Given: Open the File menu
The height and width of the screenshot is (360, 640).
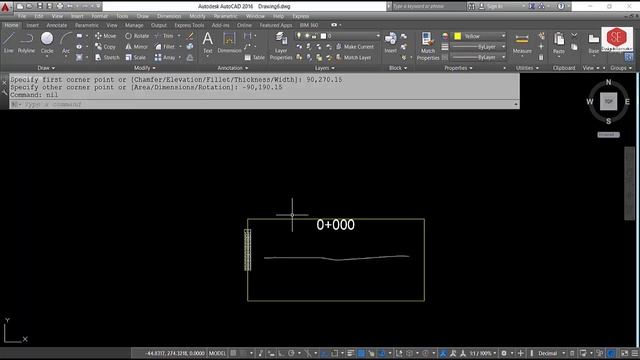Looking at the screenshot, I should click(22, 16).
